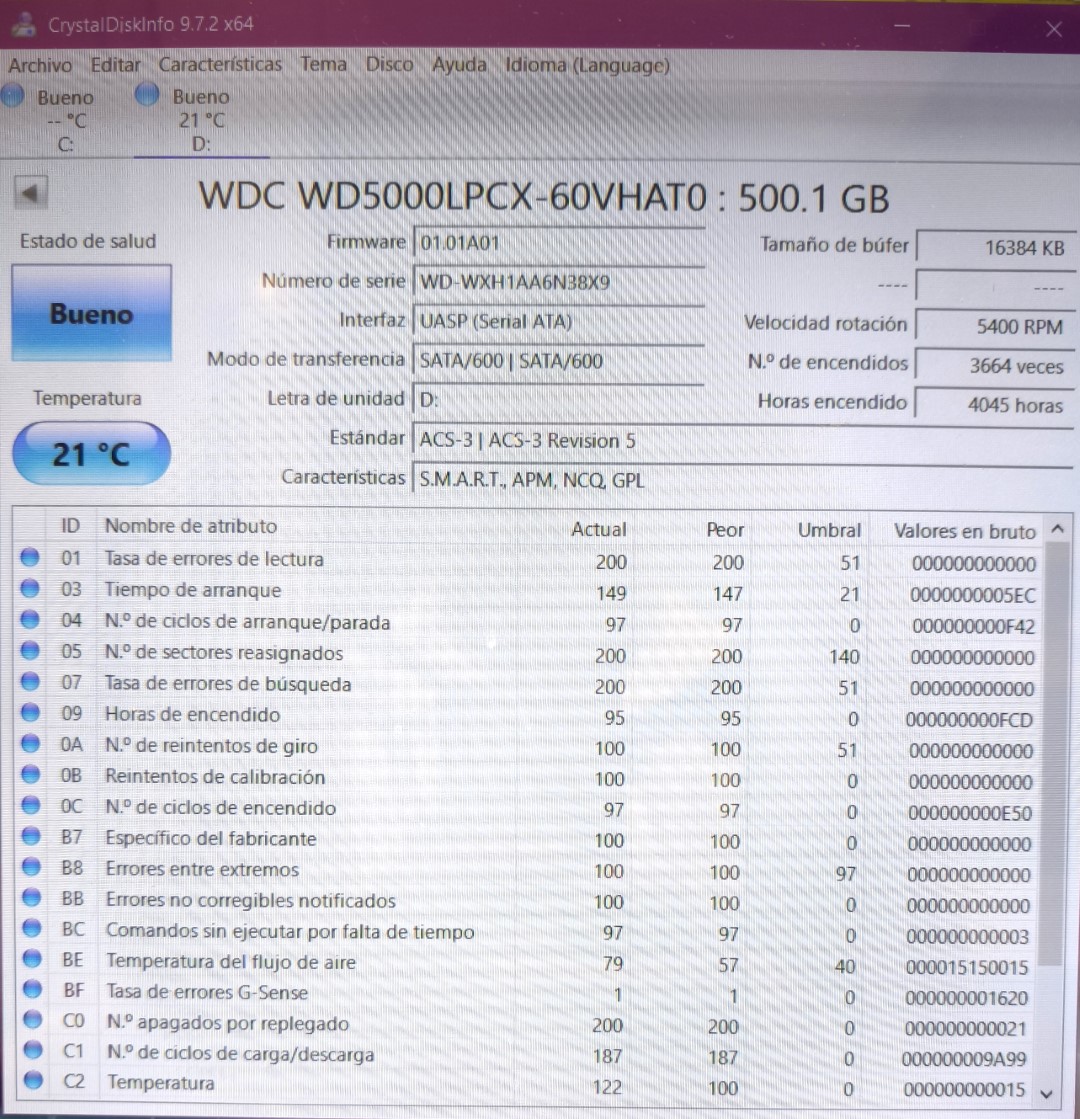Click the blue status icon for attribute 05
This screenshot has height=1119, width=1080.
30,650
